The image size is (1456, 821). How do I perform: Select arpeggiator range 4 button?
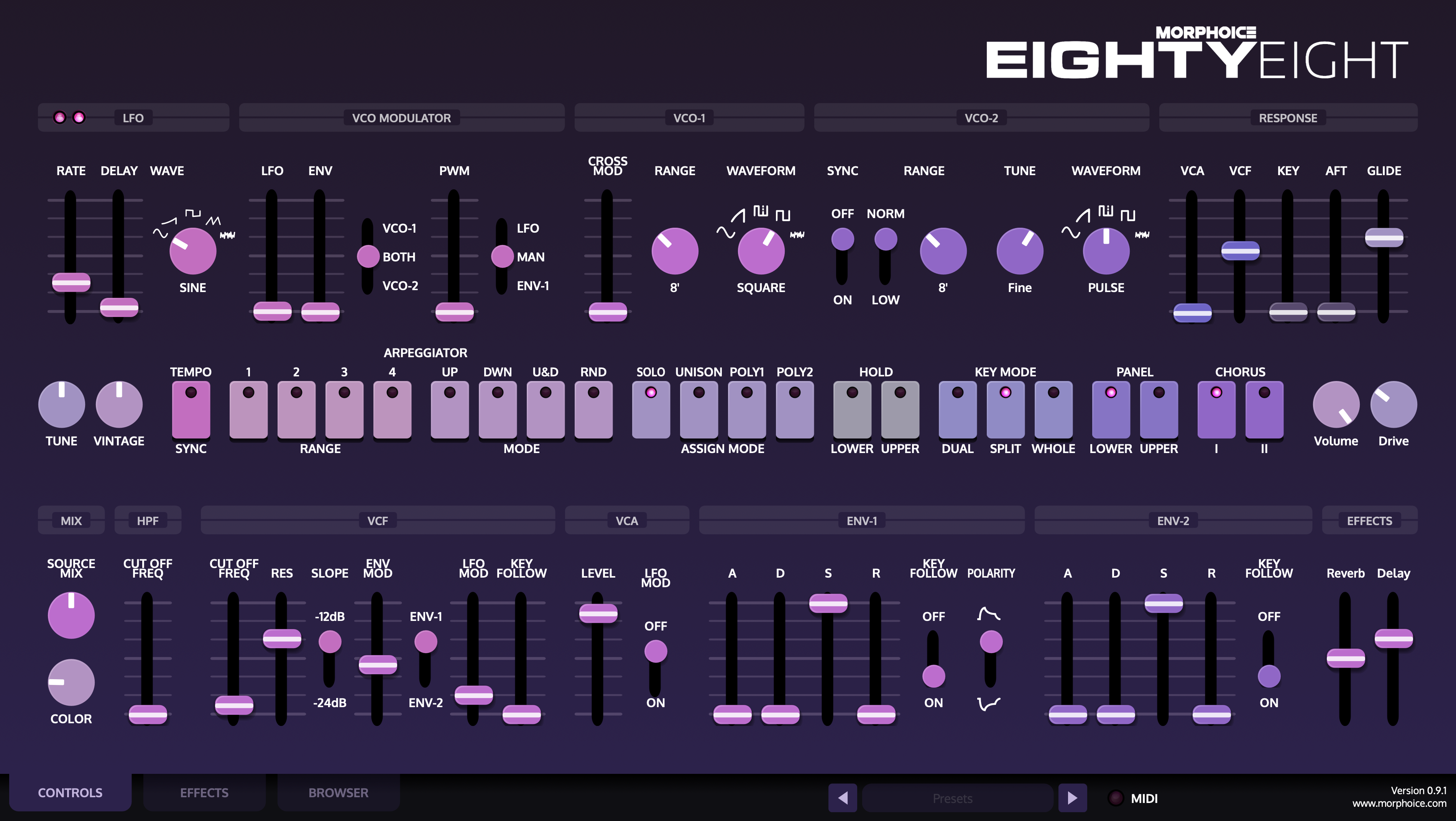392,410
